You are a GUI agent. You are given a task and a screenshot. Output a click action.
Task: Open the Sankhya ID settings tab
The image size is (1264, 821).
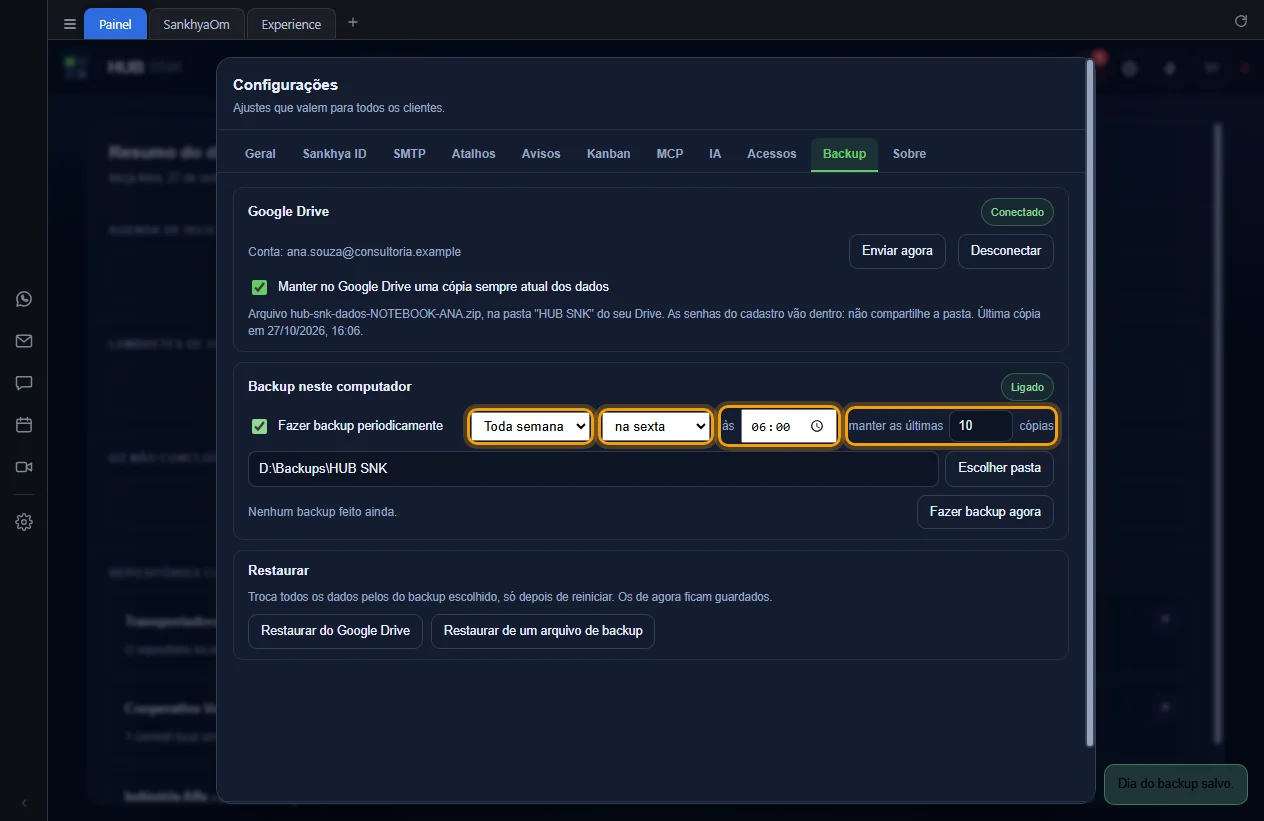click(x=334, y=154)
